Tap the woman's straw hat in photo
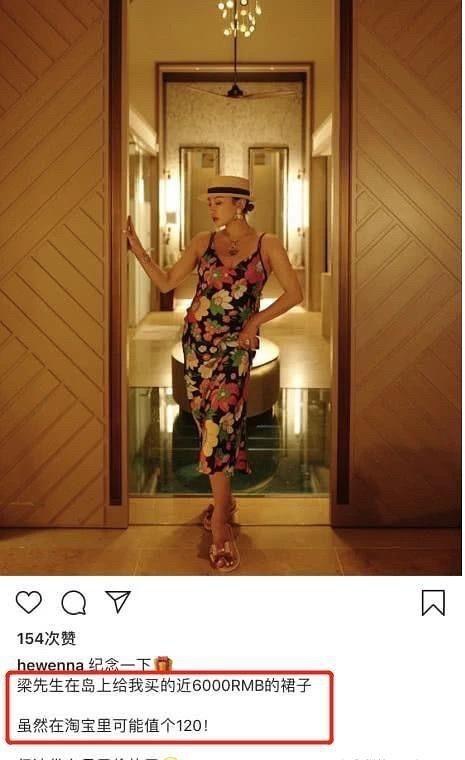This screenshot has width=465, height=760. pyautogui.click(x=226, y=188)
